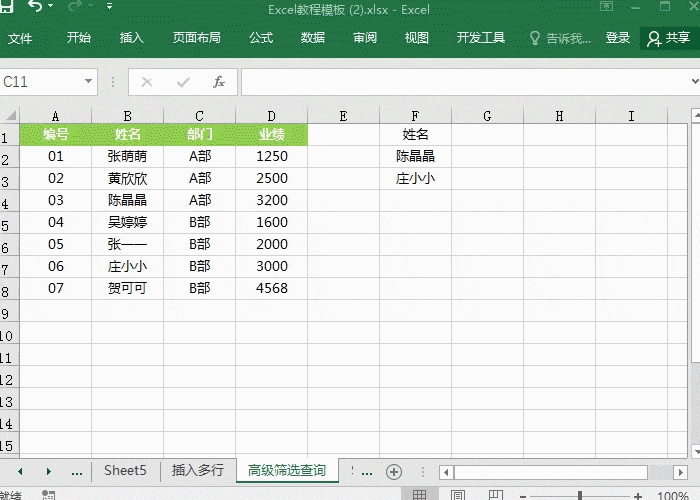
Task: Click the formula bar Cancel X icon
Action: pyautogui.click(x=147, y=82)
